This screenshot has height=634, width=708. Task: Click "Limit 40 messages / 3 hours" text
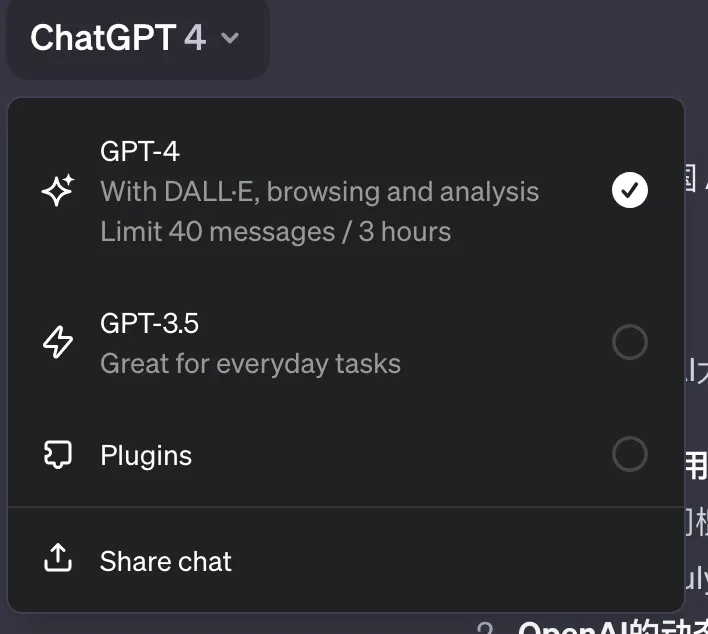point(275,232)
